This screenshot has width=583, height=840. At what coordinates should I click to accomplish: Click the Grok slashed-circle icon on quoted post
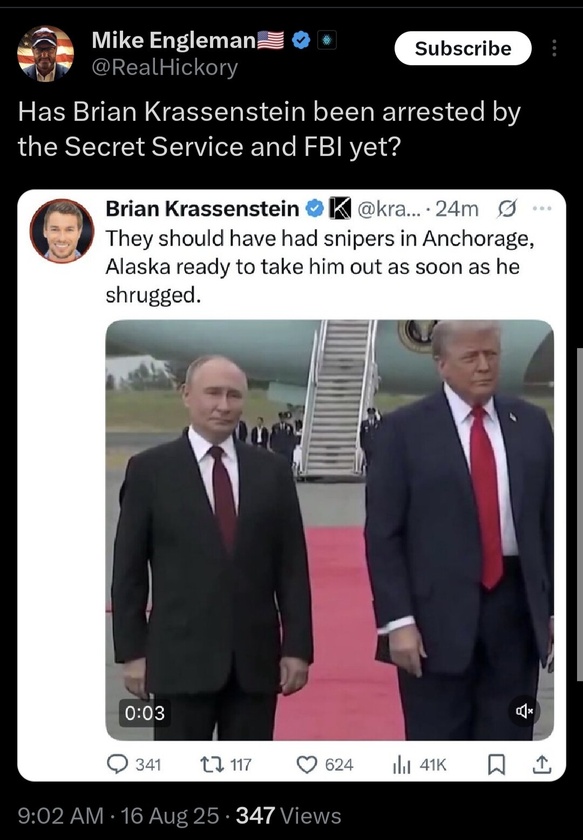pyautogui.click(x=504, y=209)
